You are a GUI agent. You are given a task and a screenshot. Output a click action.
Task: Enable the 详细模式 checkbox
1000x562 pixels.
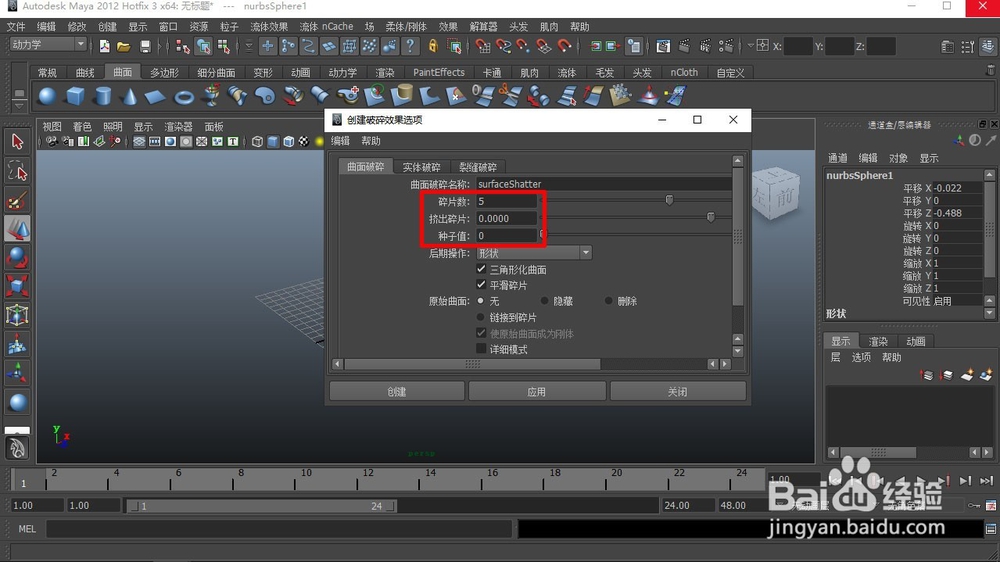482,349
